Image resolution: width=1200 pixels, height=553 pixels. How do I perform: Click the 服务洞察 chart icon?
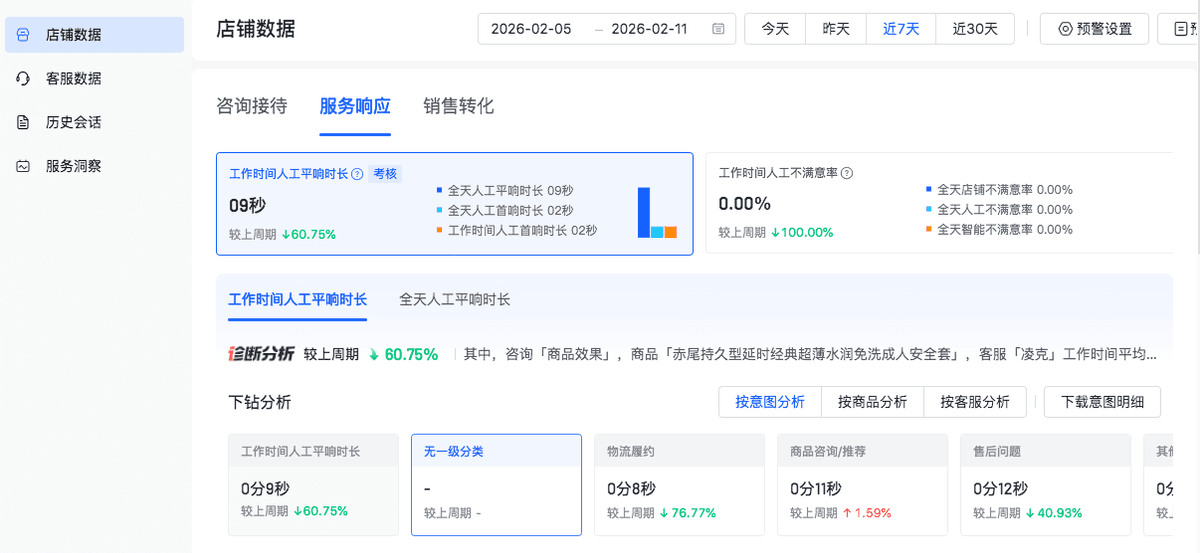(x=23, y=166)
